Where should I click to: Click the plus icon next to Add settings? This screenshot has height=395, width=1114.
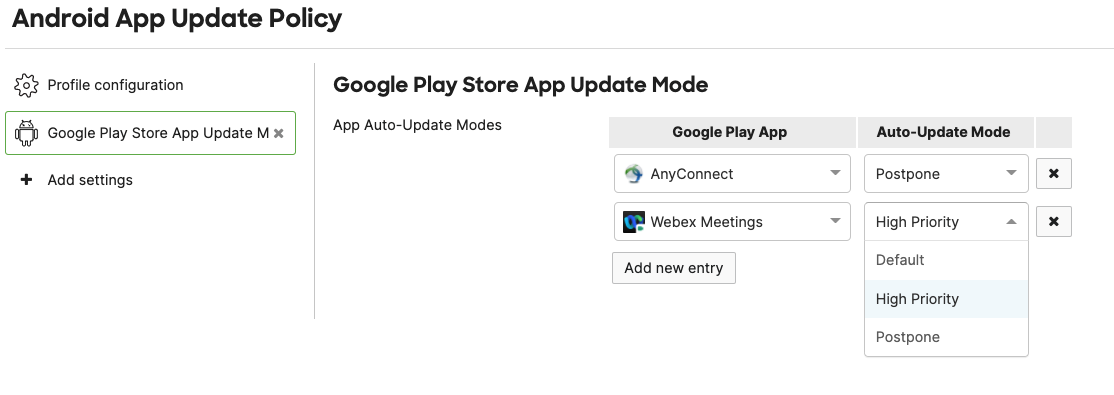pos(26,180)
